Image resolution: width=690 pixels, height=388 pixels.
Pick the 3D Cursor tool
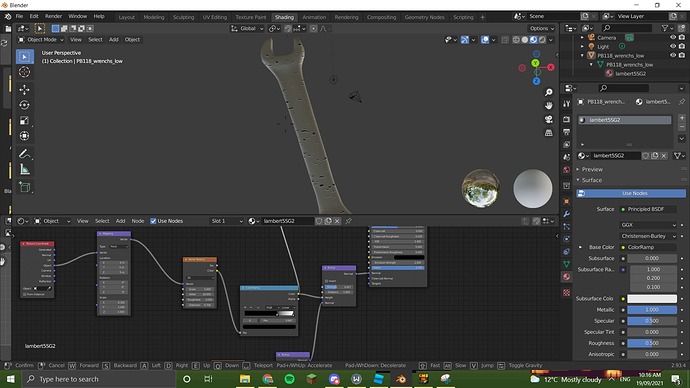(x=24, y=72)
